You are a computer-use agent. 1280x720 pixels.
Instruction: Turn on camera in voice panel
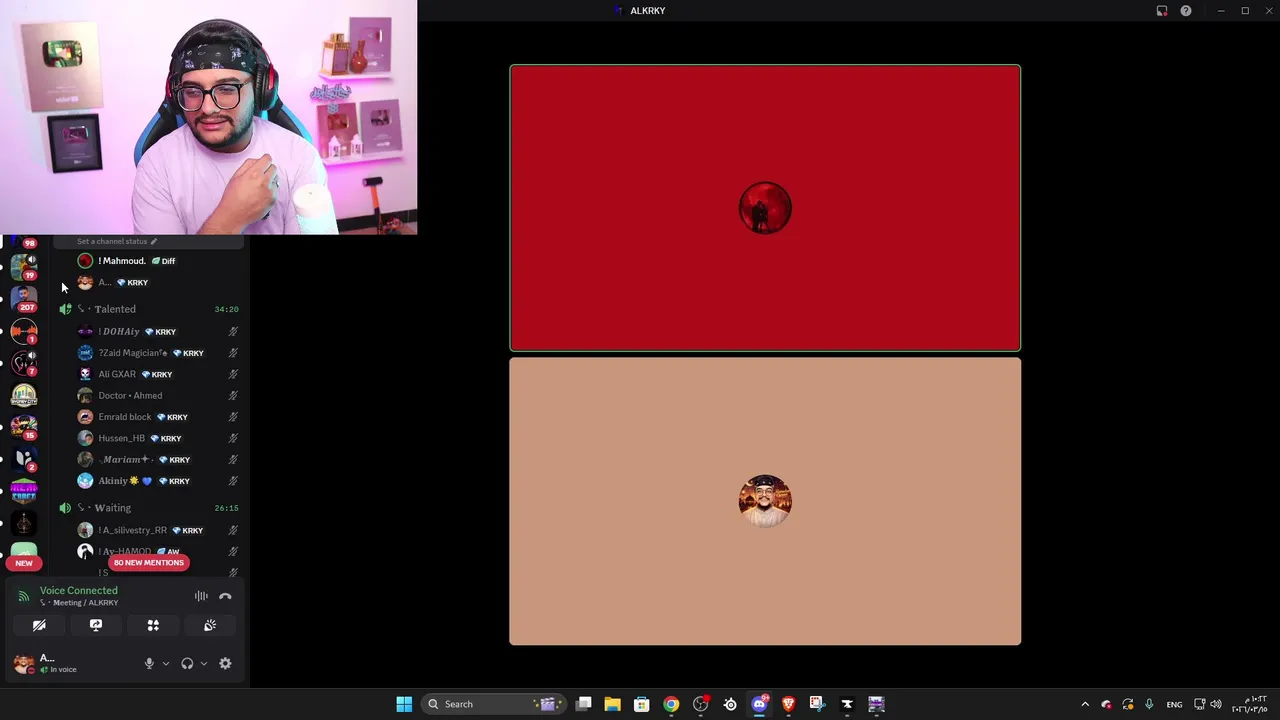click(39, 625)
